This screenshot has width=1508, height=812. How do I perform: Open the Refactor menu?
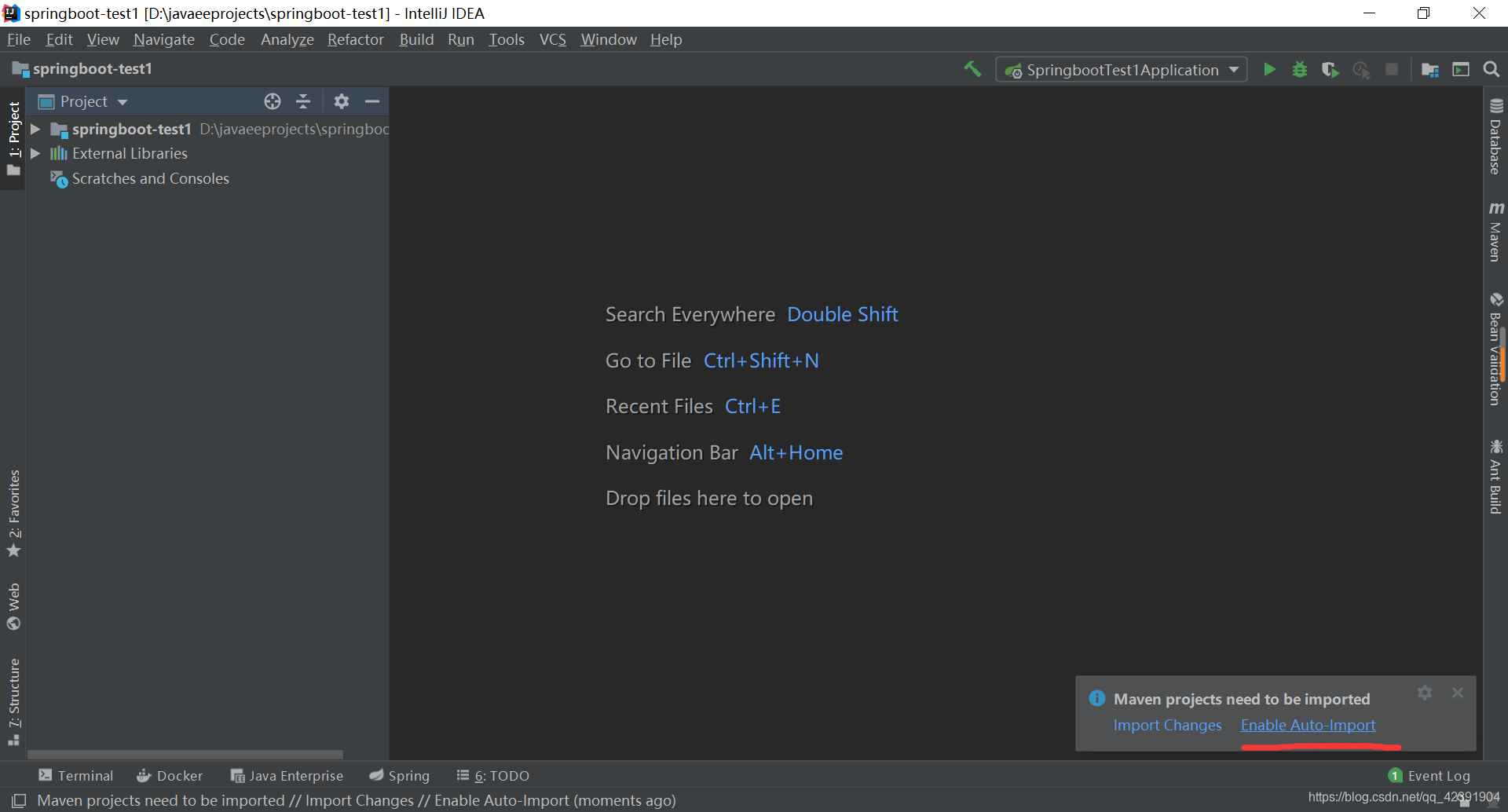[356, 39]
